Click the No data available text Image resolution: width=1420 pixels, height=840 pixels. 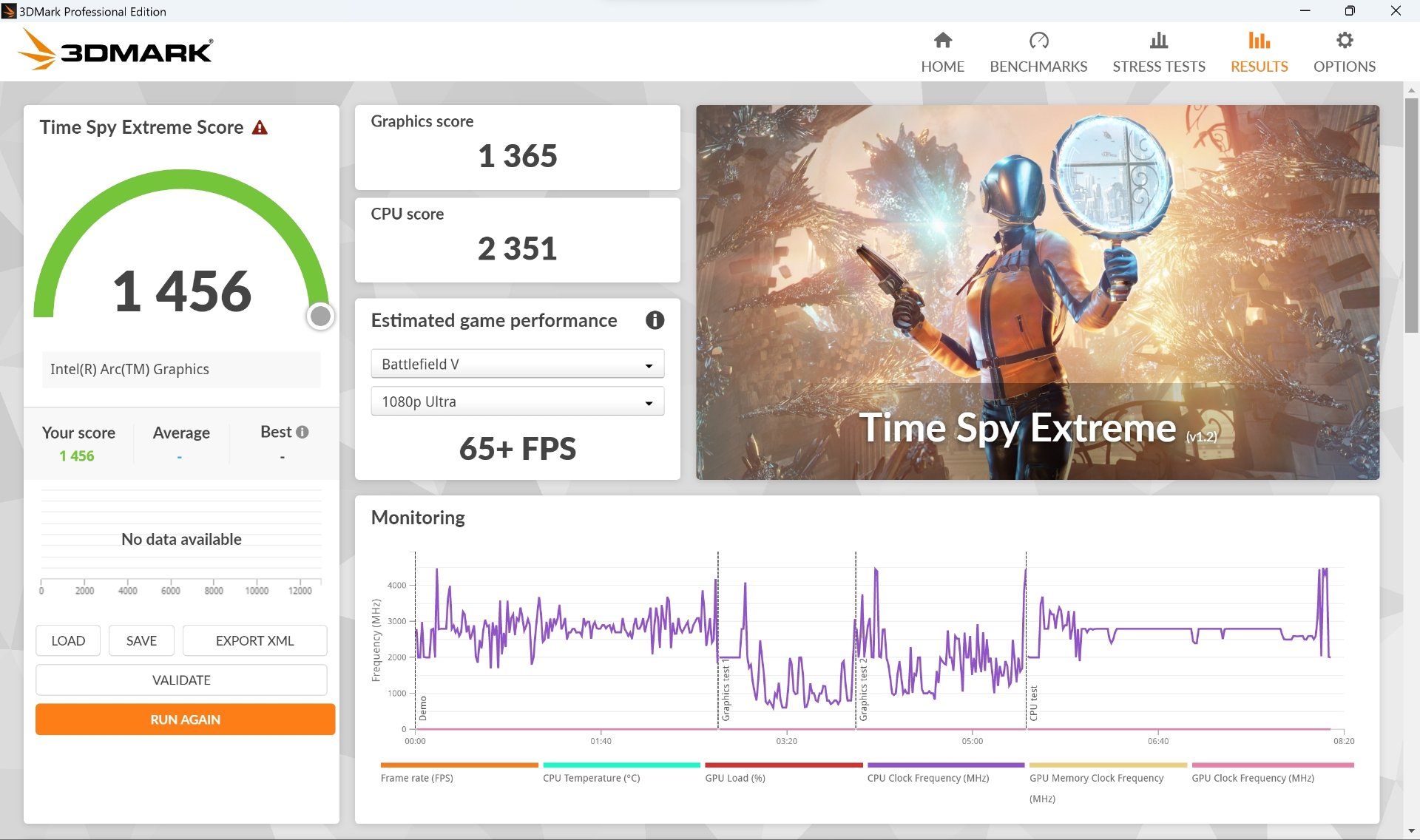pos(181,539)
